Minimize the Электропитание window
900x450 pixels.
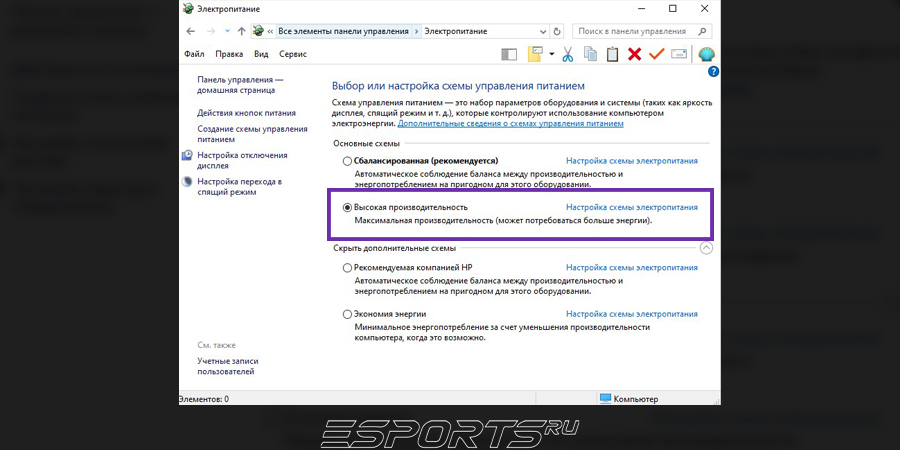pos(640,9)
